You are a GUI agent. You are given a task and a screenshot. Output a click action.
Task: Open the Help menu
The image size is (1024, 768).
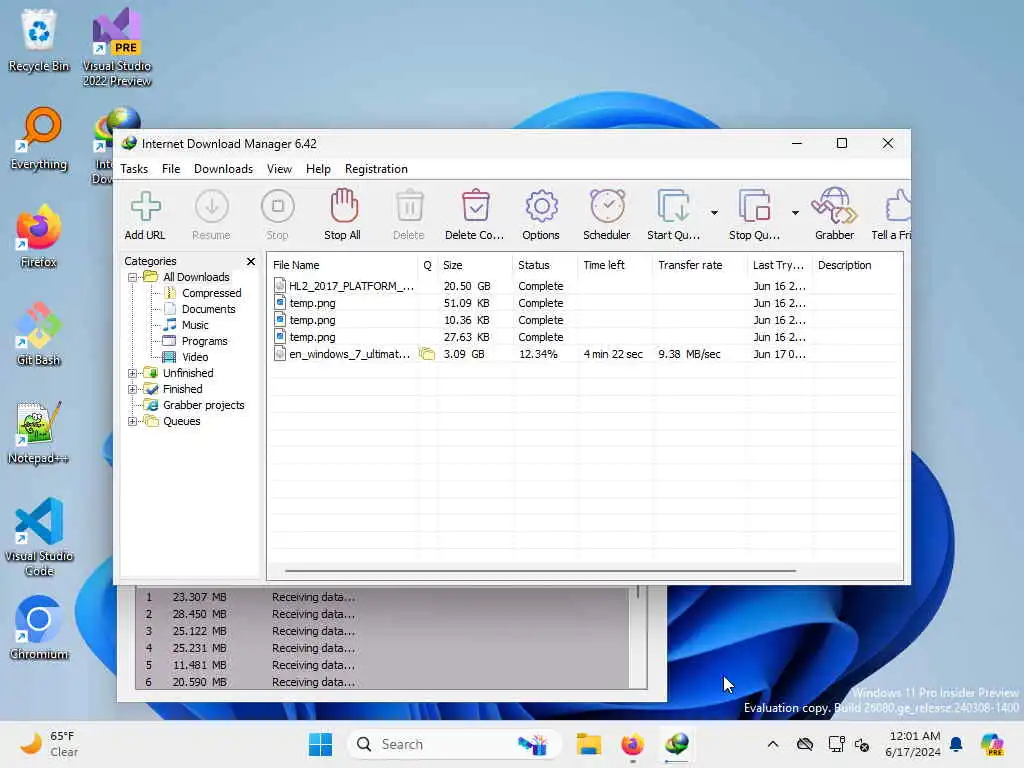318,168
